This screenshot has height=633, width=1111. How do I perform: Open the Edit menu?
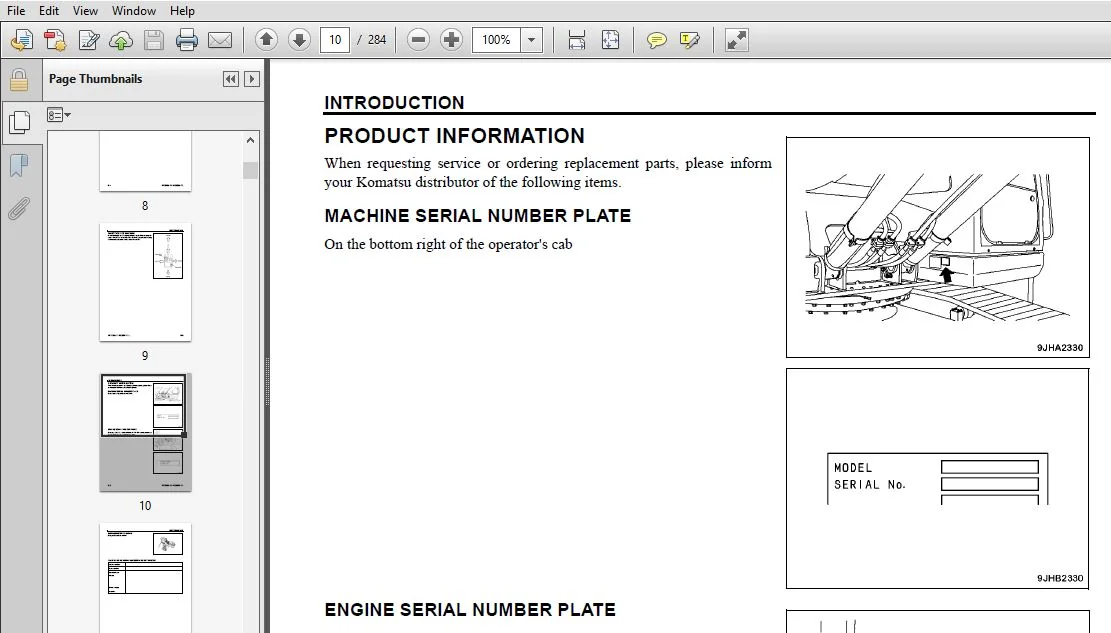(48, 11)
